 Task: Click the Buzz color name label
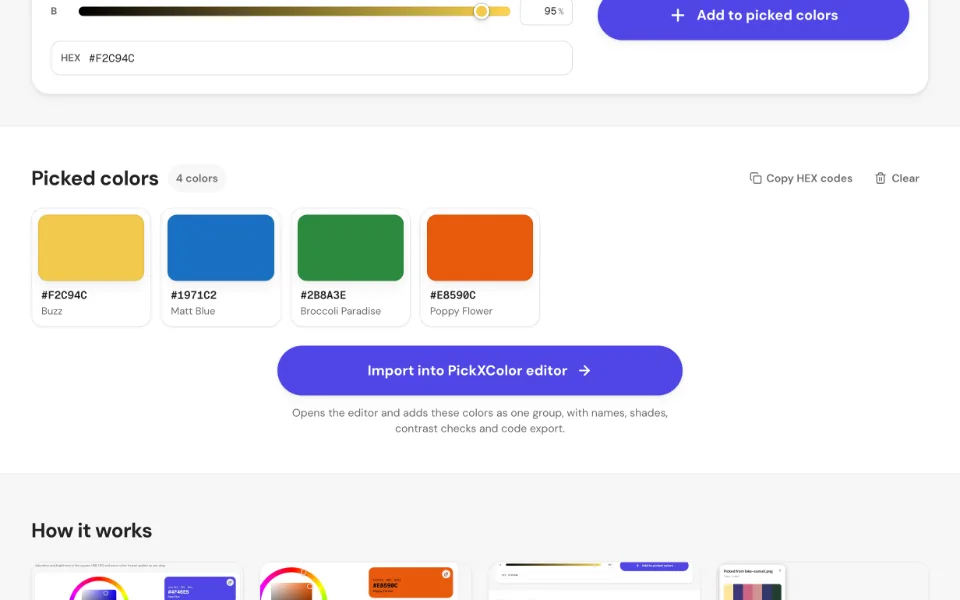pyautogui.click(x=52, y=311)
